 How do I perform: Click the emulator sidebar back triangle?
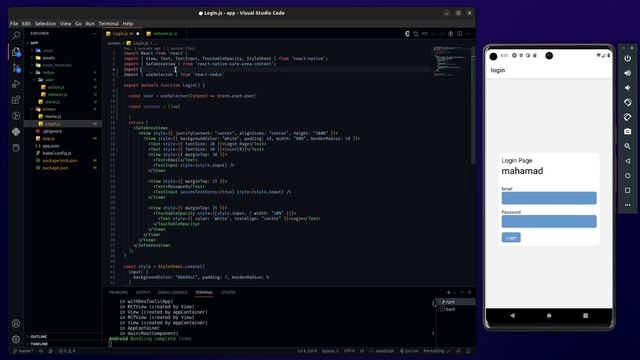pyautogui.click(x=627, y=161)
